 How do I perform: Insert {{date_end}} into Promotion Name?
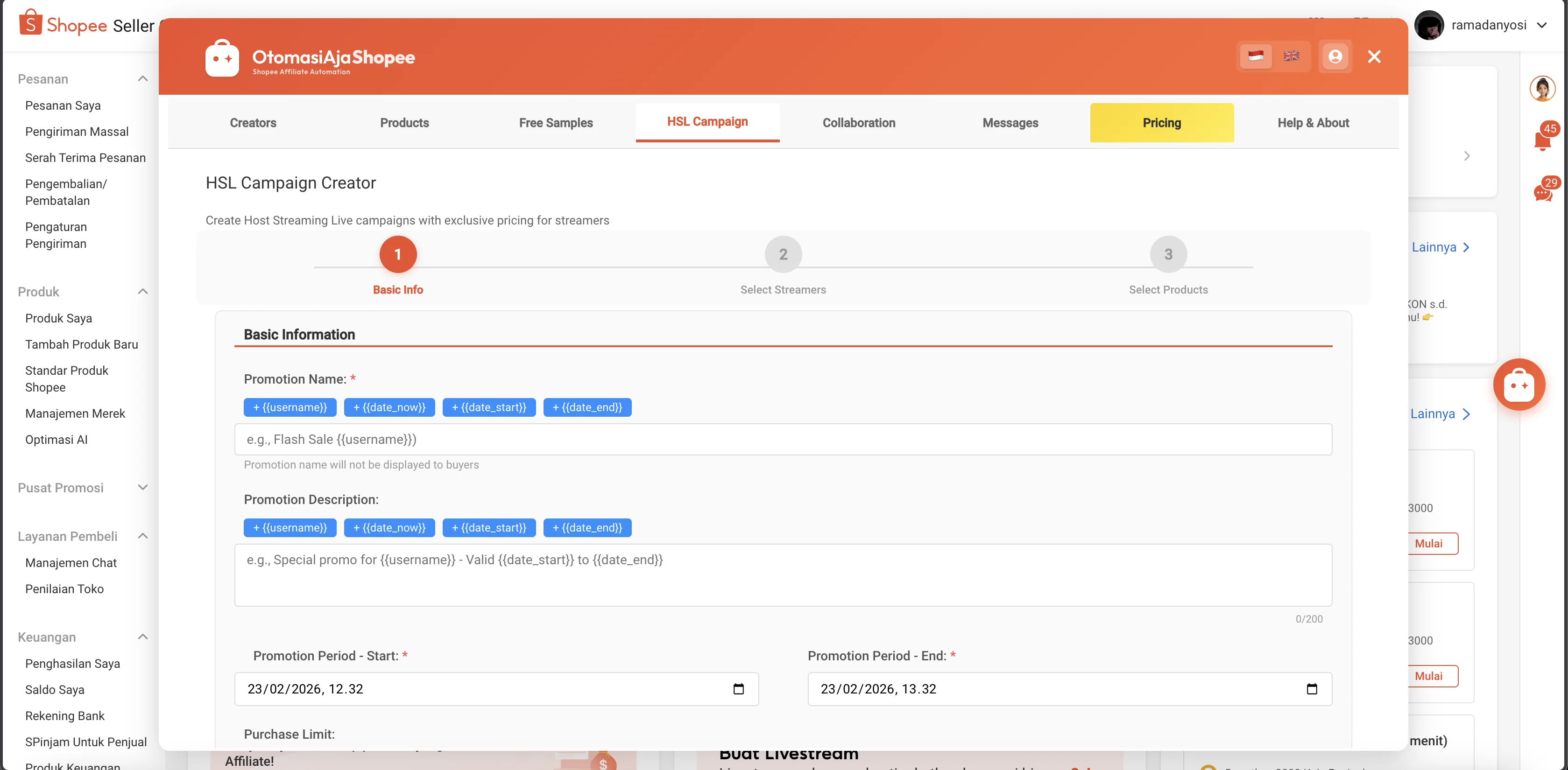587,407
